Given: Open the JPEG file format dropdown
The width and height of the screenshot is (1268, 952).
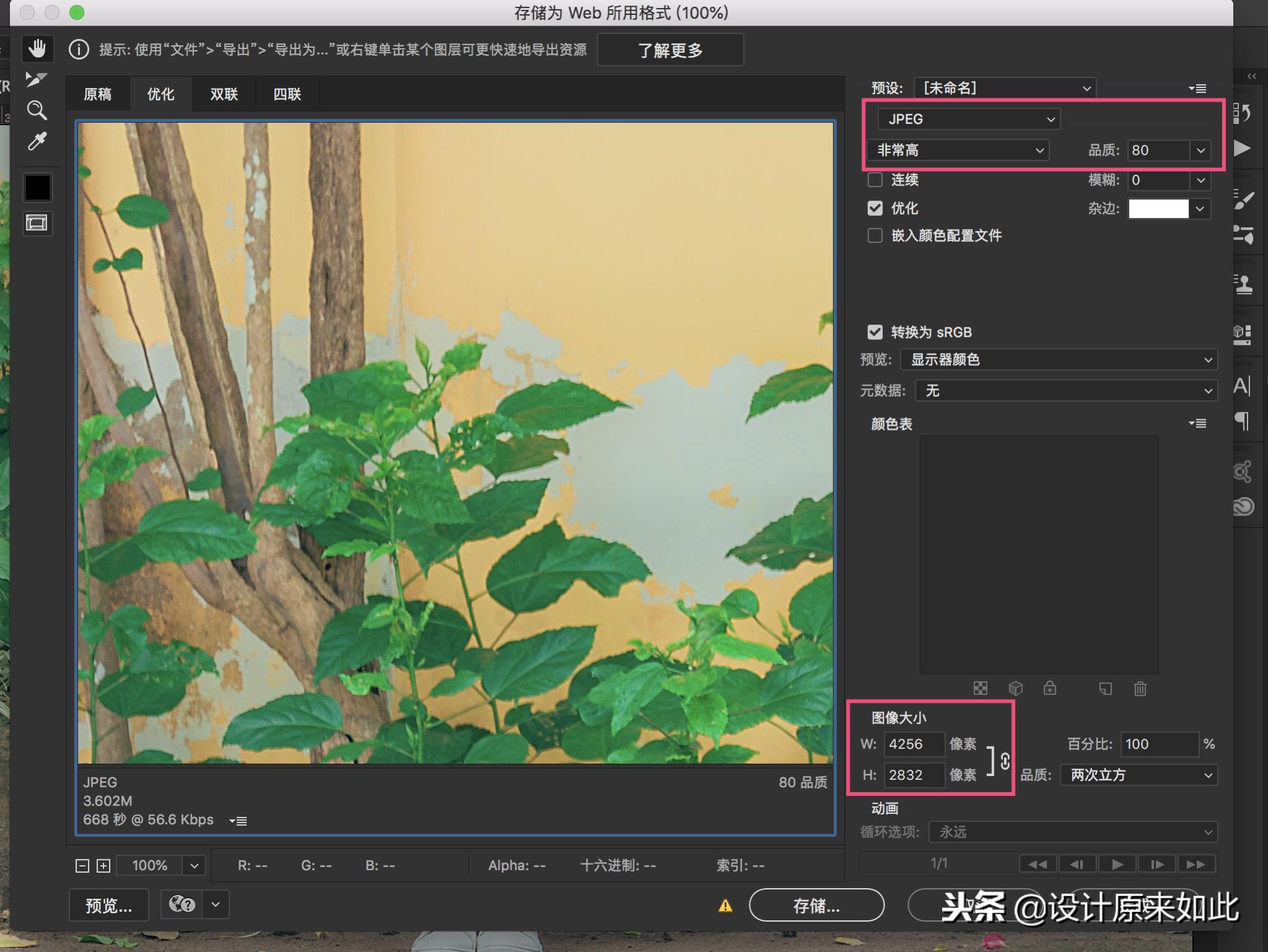Looking at the screenshot, I should 969,120.
